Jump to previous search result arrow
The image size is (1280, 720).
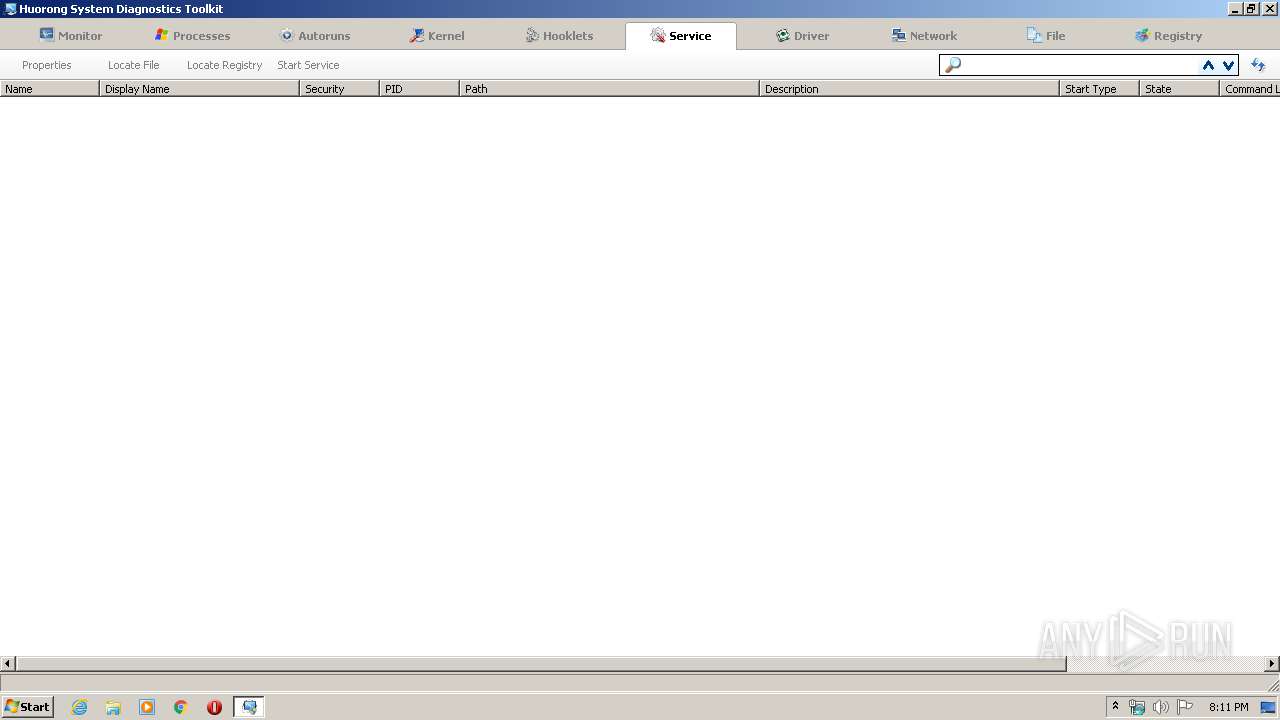pos(1208,65)
